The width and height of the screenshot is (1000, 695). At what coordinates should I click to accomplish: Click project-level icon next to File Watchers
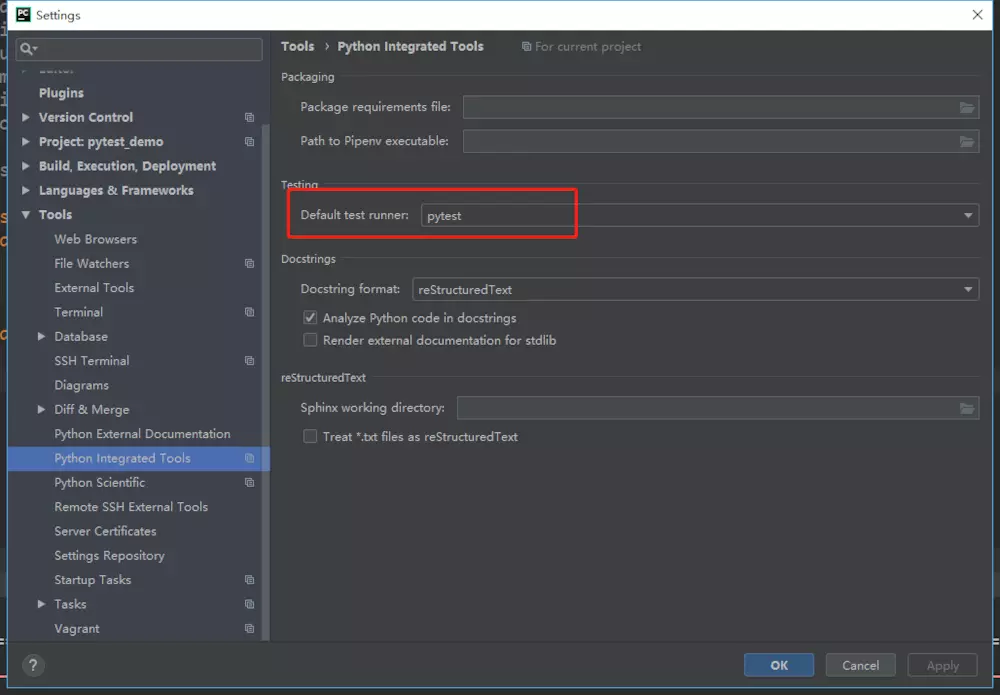tap(250, 264)
